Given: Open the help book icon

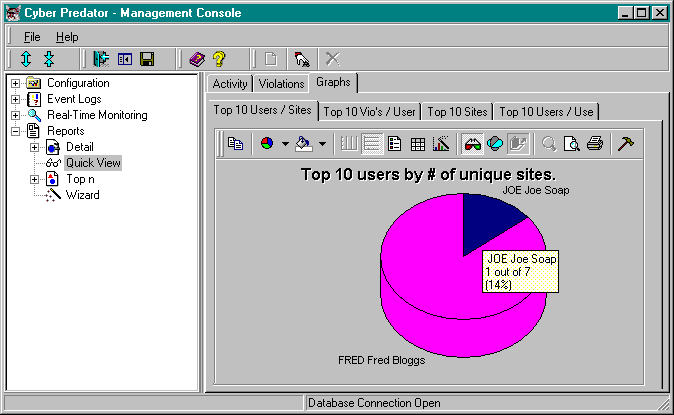Looking at the screenshot, I should (x=197, y=60).
